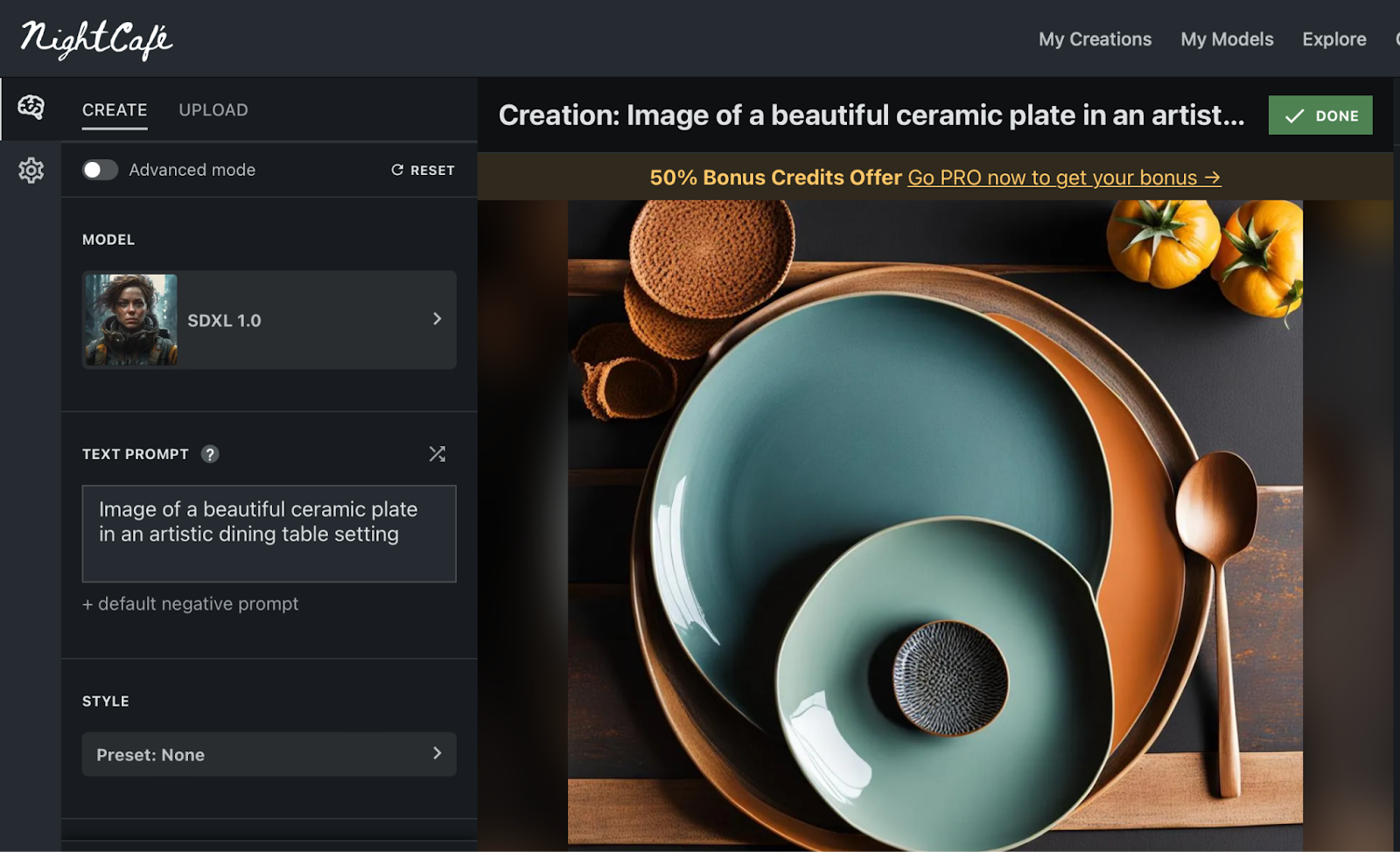Click the NightCafe logo
Image resolution: width=1400 pixels, height=852 pixels.
point(96,40)
